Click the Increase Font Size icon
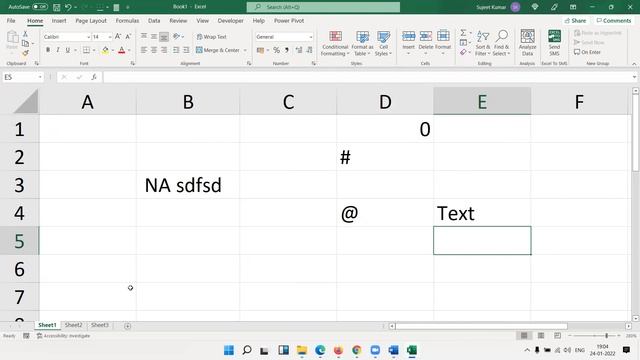This screenshot has width=640, height=360. point(118,37)
